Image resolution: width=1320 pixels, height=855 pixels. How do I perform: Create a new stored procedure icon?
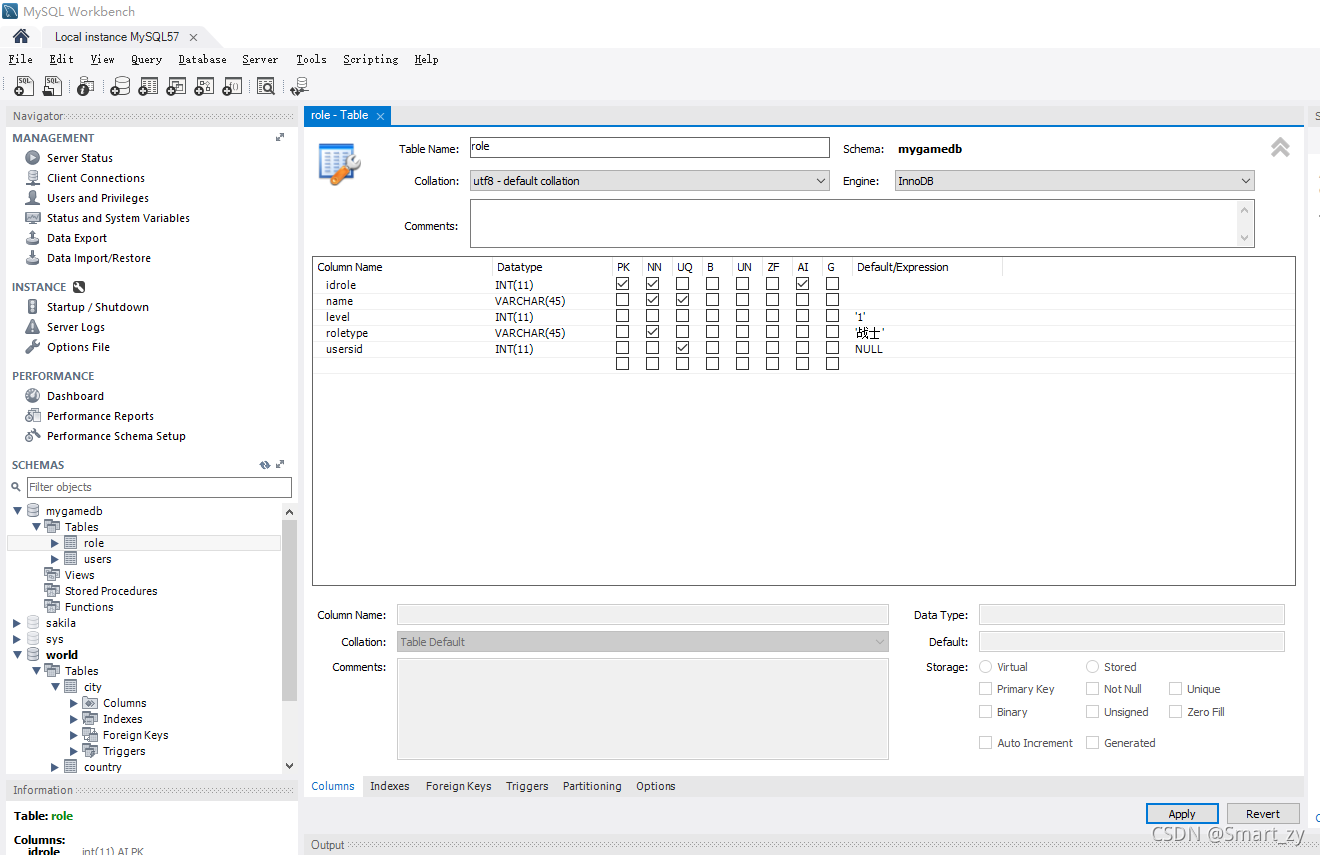204,87
